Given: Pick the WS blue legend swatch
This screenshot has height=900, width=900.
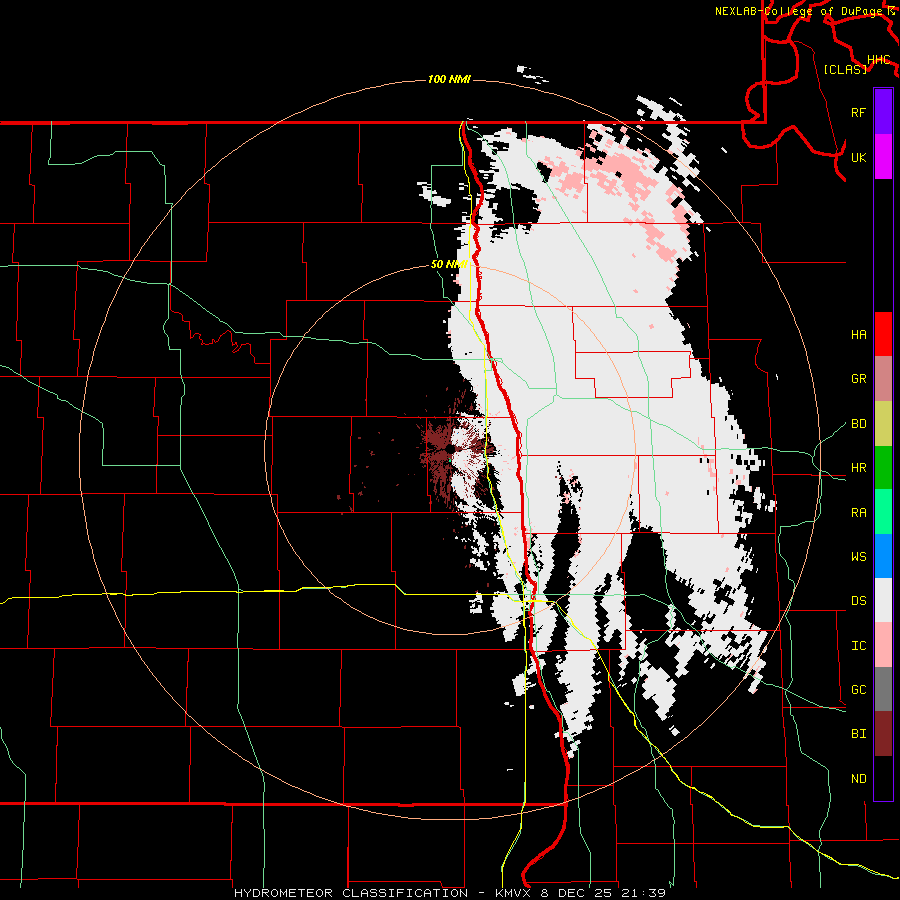Looking at the screenshot, I should pyautogui.click(x=883, y=556).
